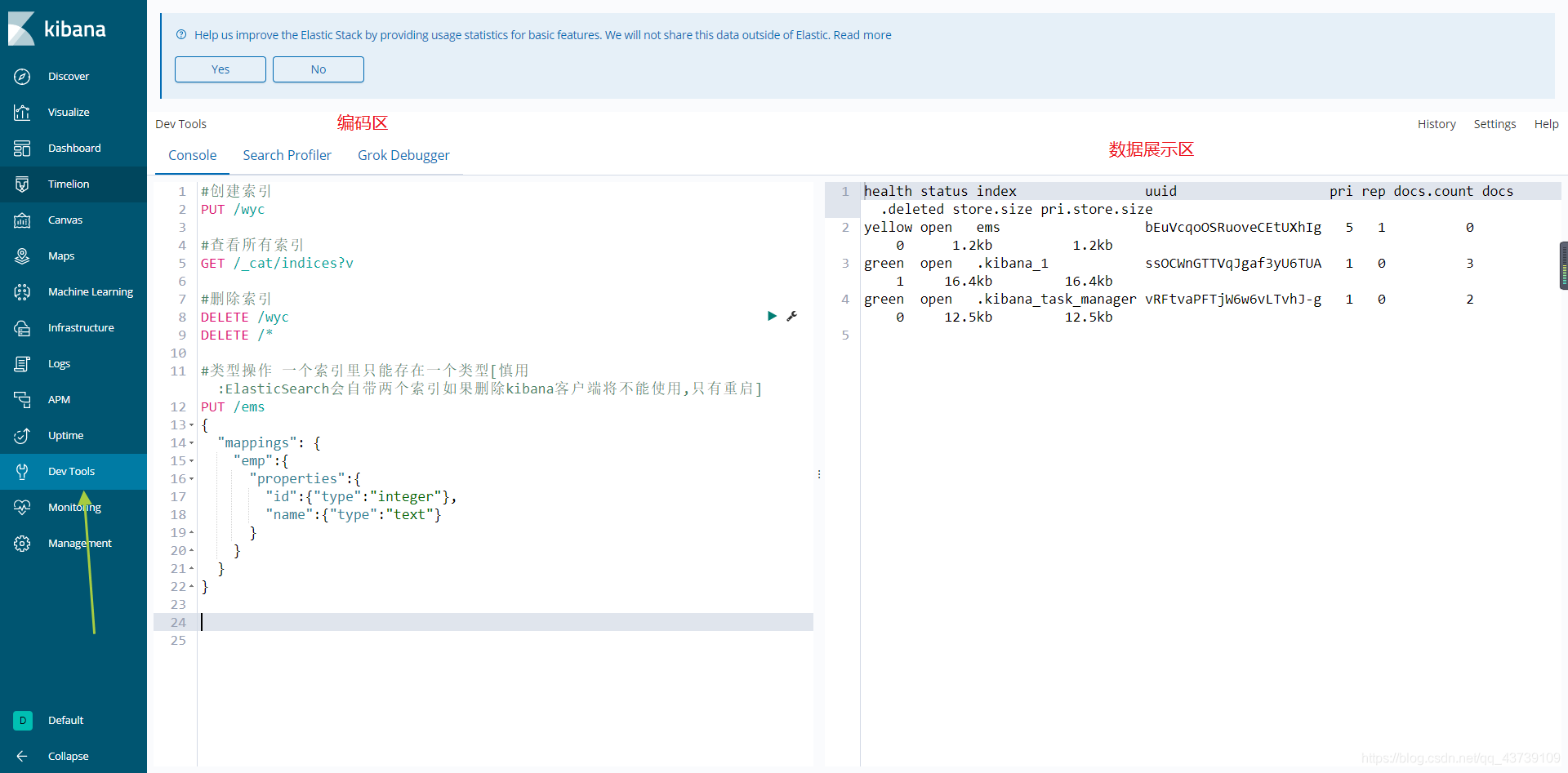Open the Management gear icon
The image size is (1568, 773).
(22, 543)
